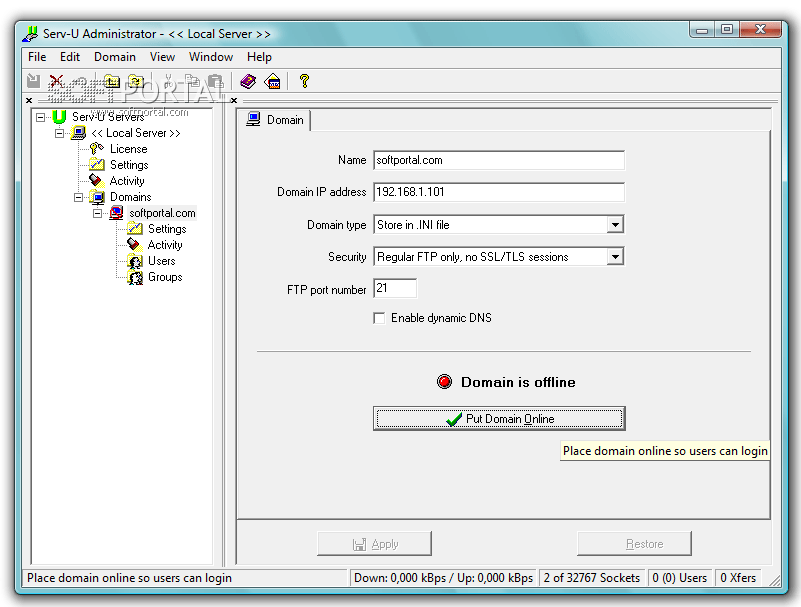Click the folder with up-level toolbar icon
The image size is (801, 607).
click(x=112, y=81)
